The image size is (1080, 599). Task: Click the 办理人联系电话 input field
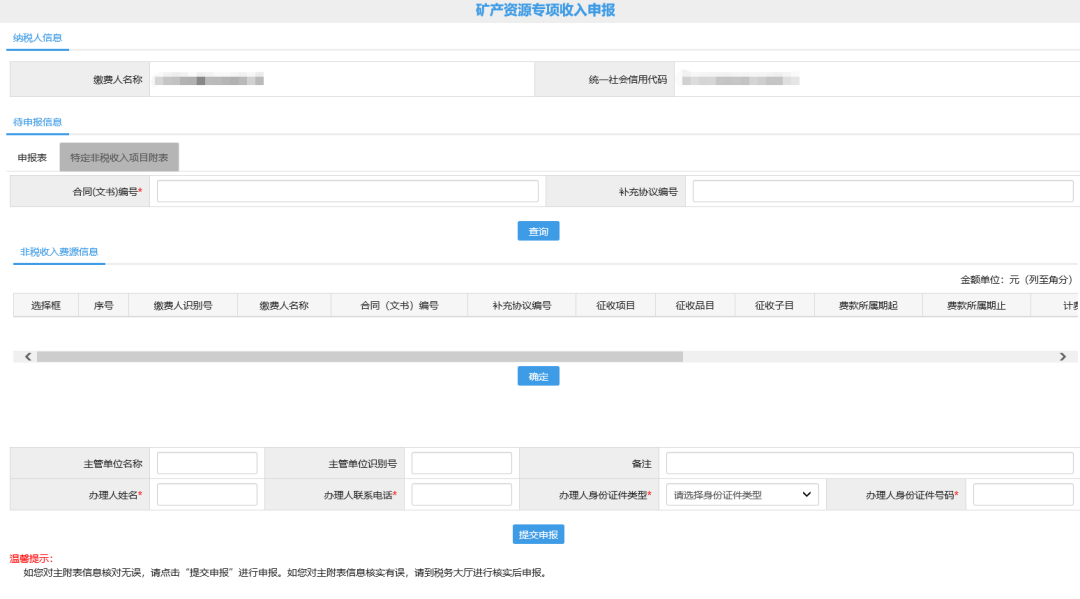click(x=461, y=494)
